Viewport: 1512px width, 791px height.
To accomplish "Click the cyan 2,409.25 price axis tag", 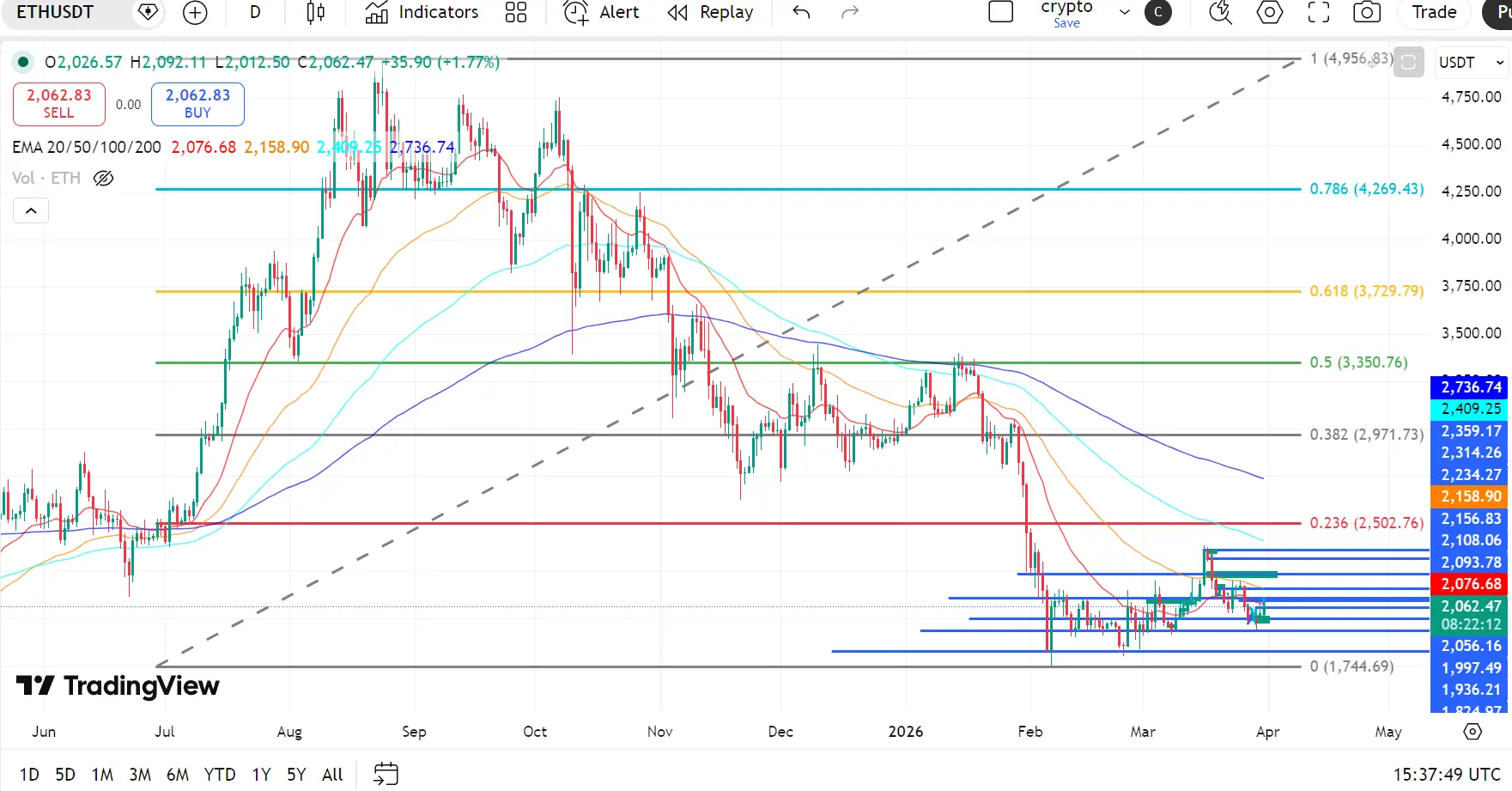I will pyautogui.click(x=1469, y=409).
